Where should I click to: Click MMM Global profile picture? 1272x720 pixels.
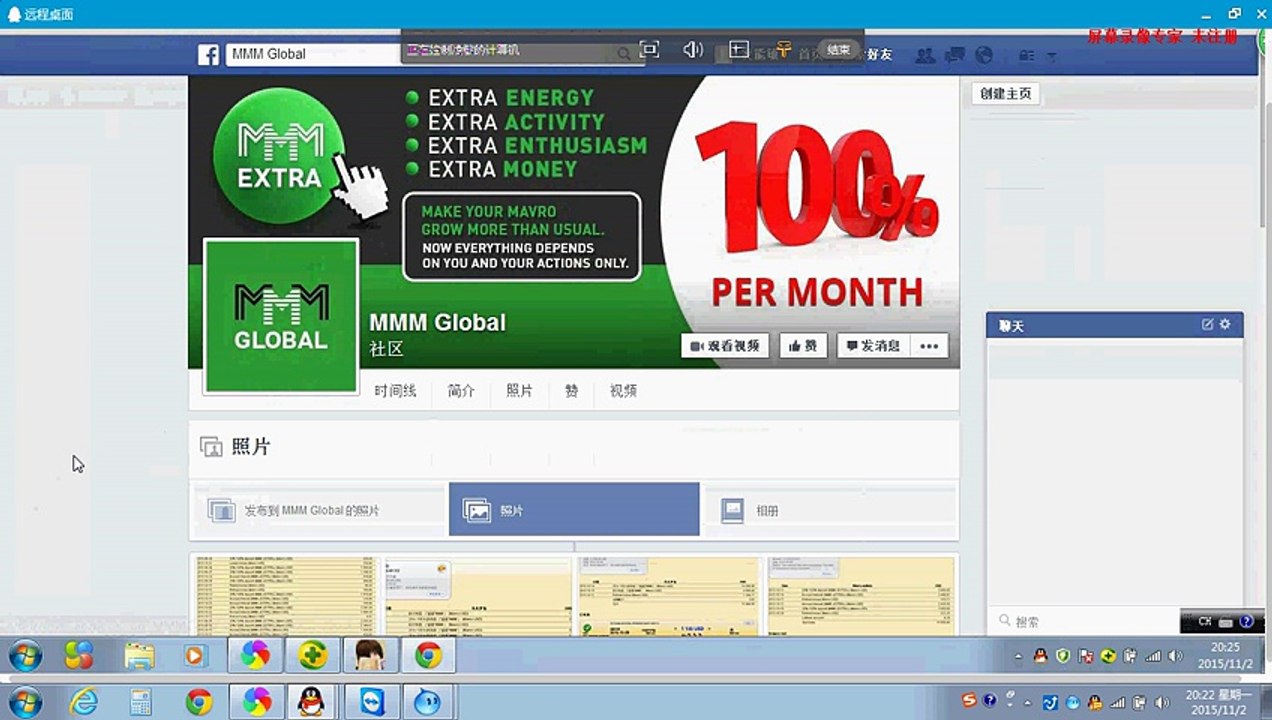coord(281,316)
